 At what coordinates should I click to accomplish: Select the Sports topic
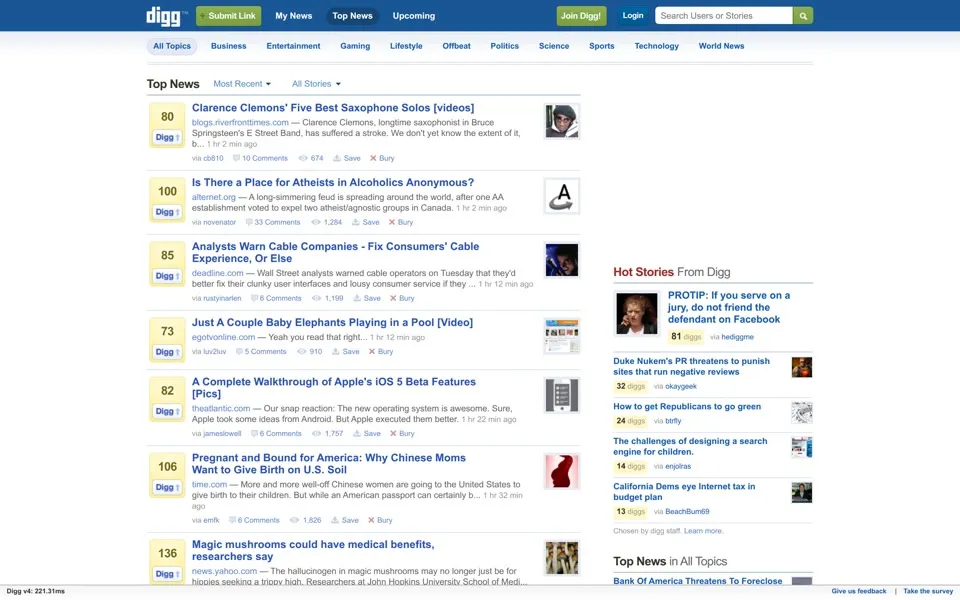coord(601,46)
